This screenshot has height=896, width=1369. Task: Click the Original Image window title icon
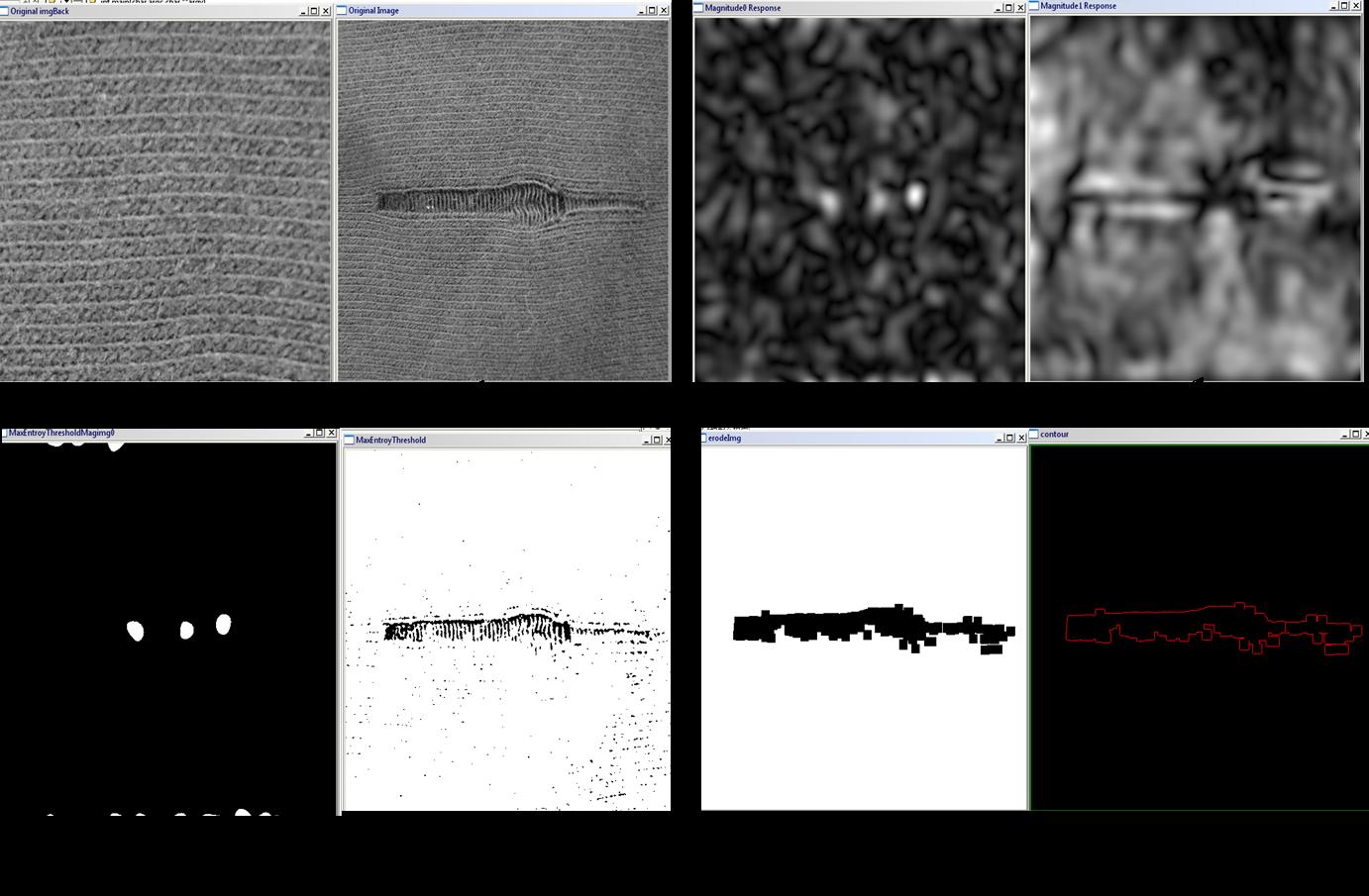(343, 11)
